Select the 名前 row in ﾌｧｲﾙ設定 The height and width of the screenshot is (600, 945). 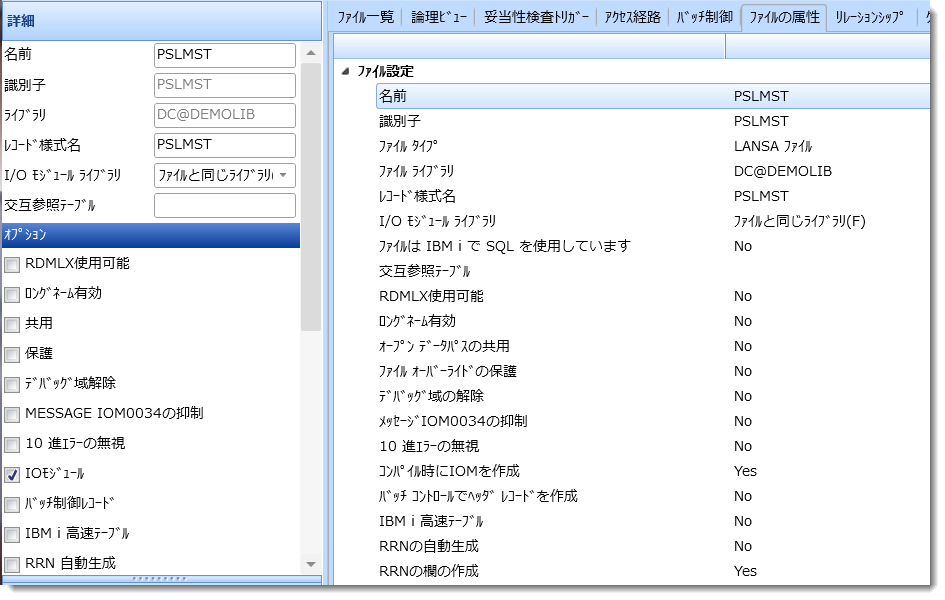[653, 96]
